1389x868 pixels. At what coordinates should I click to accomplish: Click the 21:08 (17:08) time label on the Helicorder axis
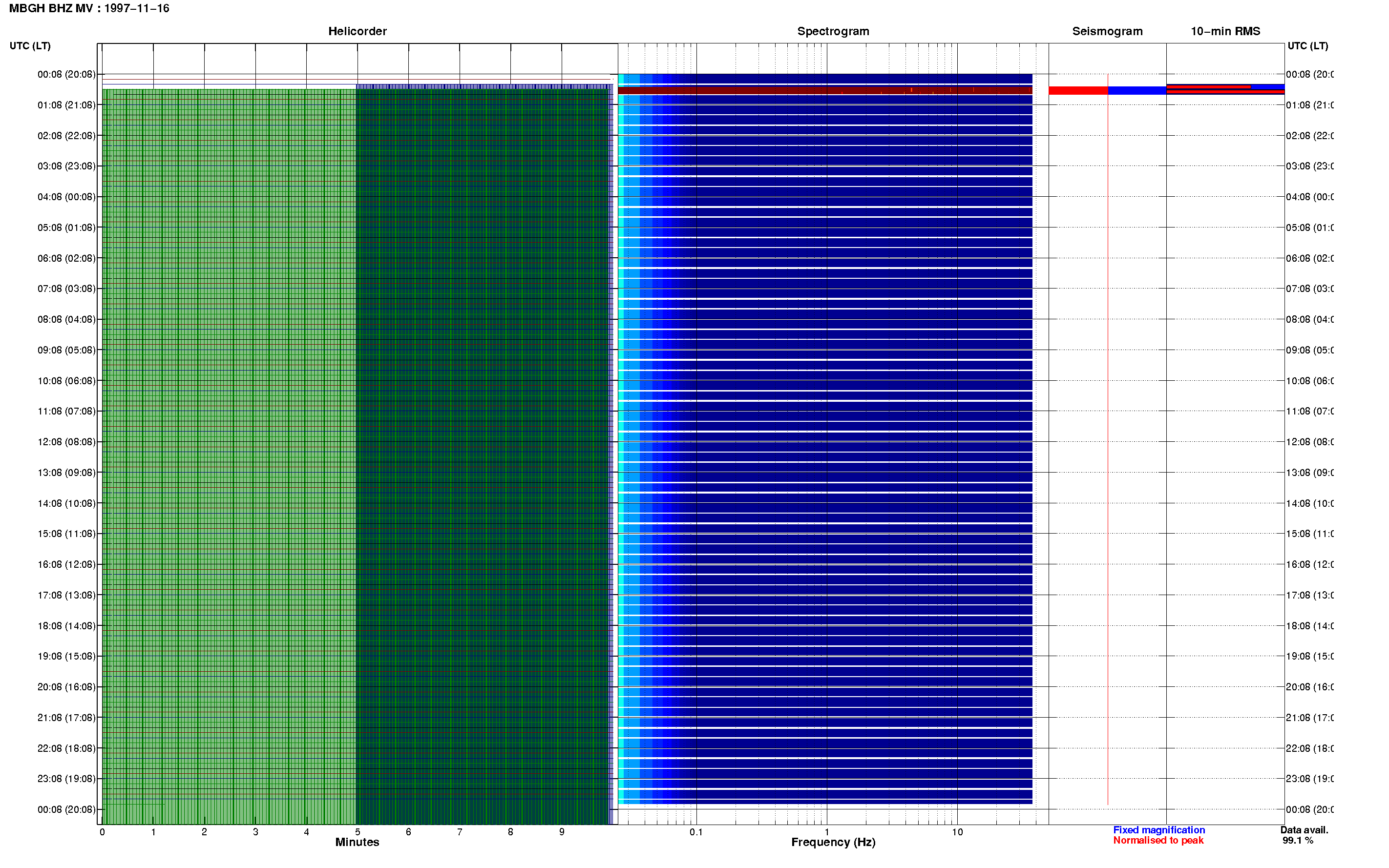[x=66, y=718]
